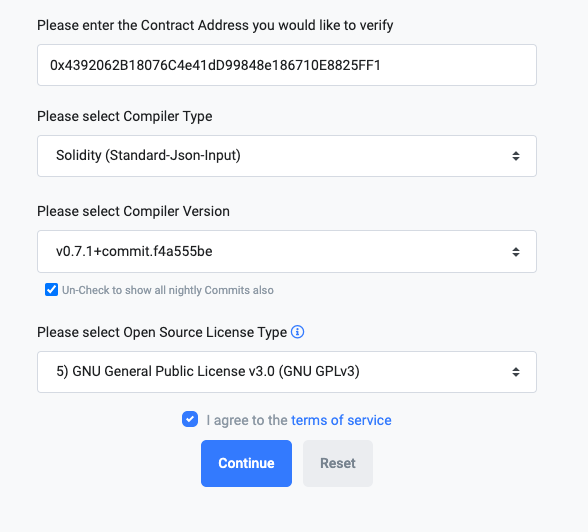588x532 pixels.
Task: Uncheck the nightly commits checkbox
Action: click(51, 290)
